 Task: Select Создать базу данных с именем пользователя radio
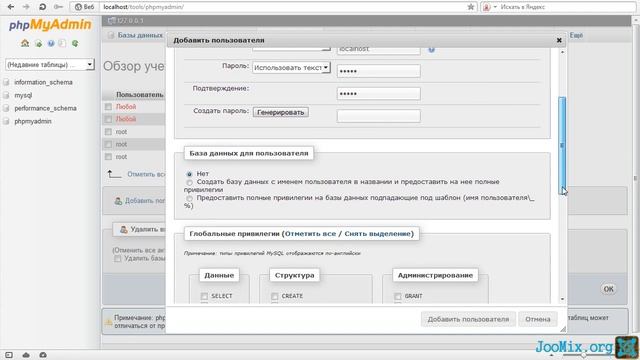(x=189, y=182)
